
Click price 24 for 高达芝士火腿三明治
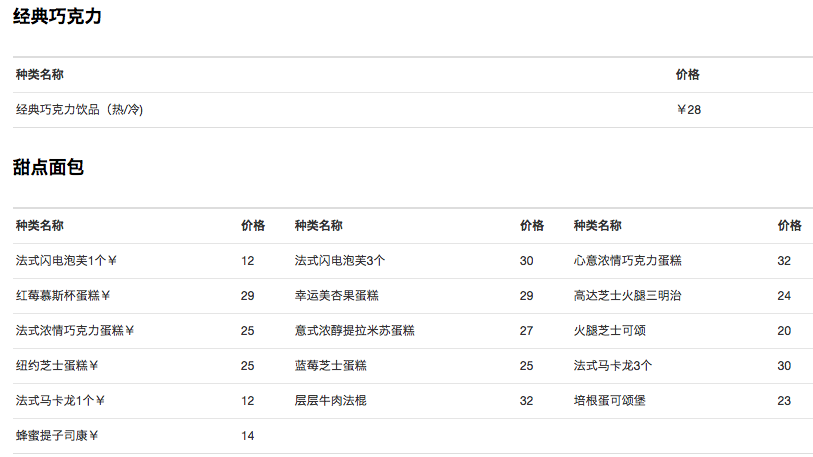tap(784, 296)
